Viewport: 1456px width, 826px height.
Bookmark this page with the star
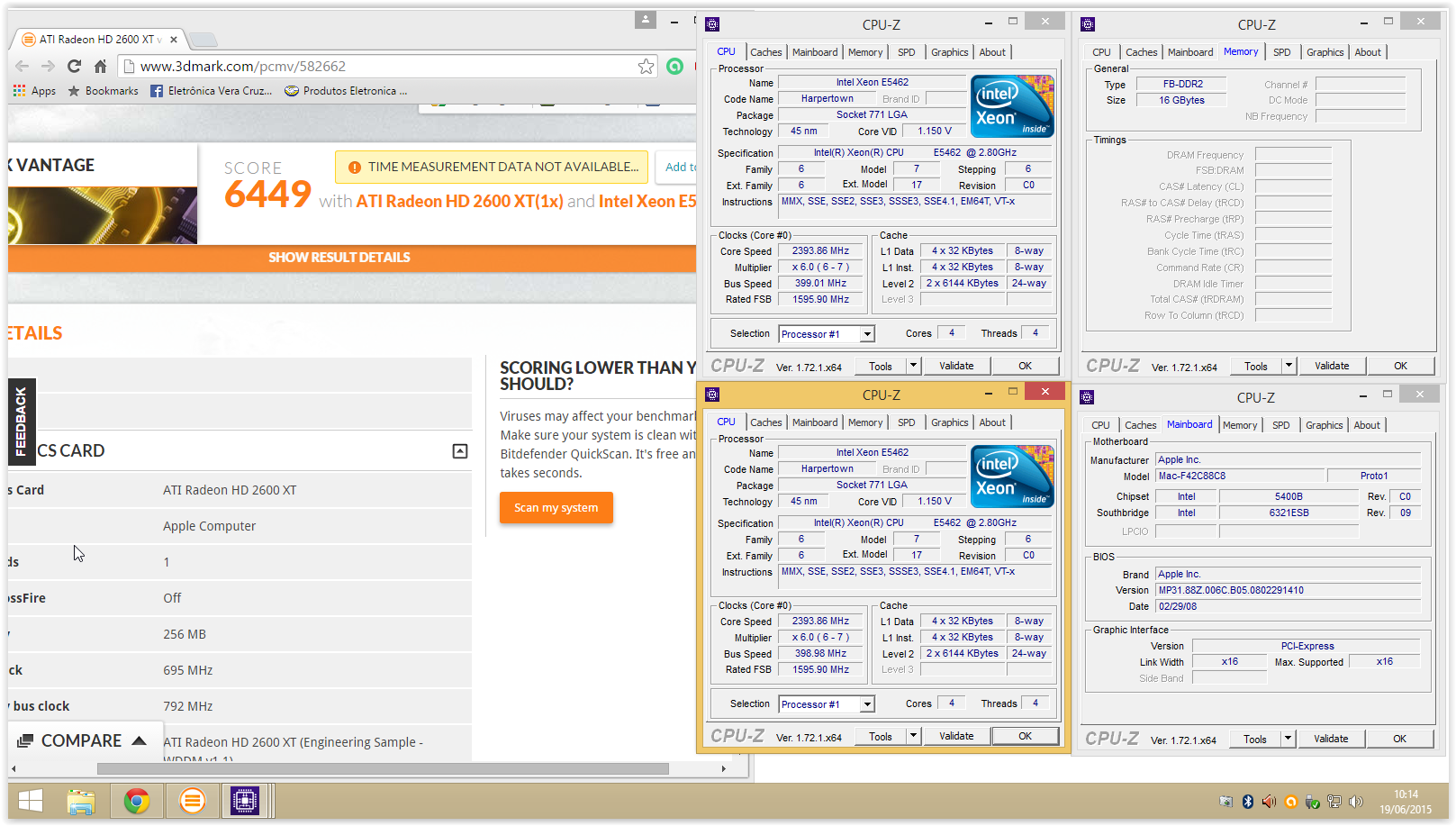point(646,66)
